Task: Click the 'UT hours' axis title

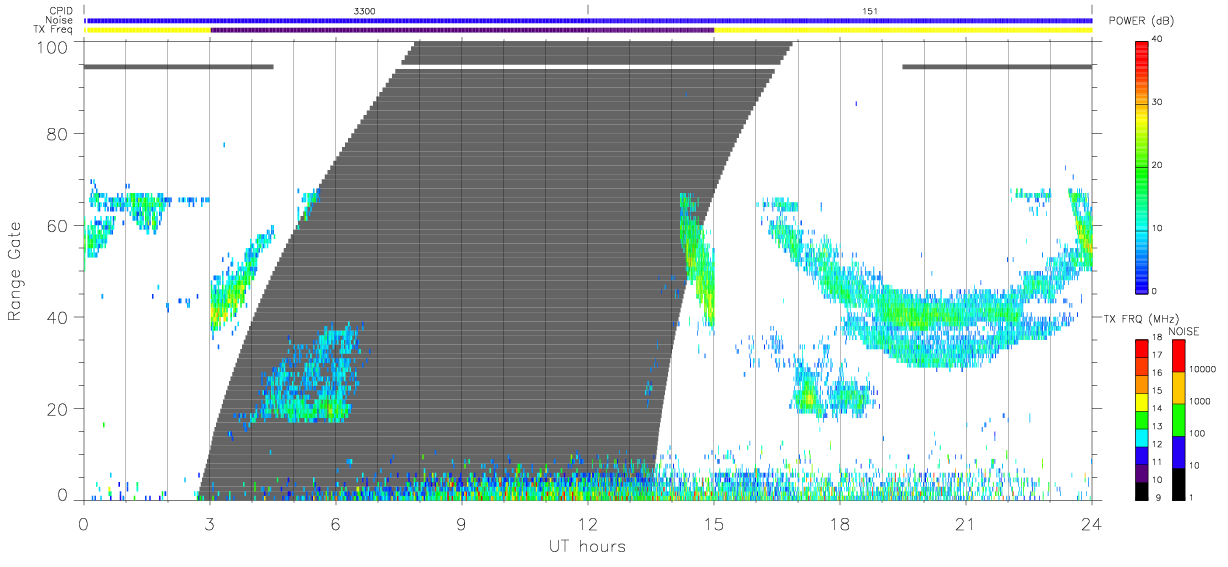Action: click(x=586, y=546)
